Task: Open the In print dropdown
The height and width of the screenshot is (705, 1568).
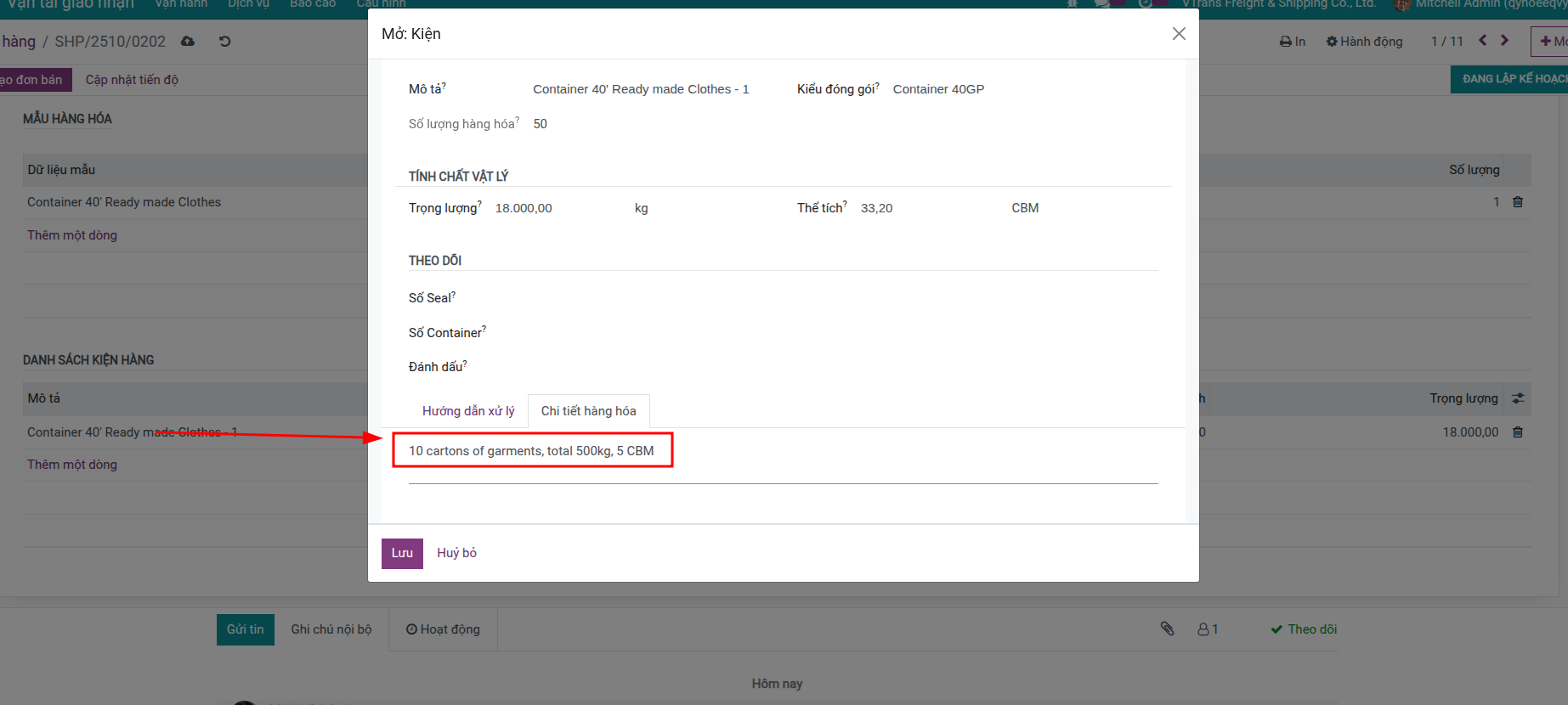Action: click(x=1292, y=42)
